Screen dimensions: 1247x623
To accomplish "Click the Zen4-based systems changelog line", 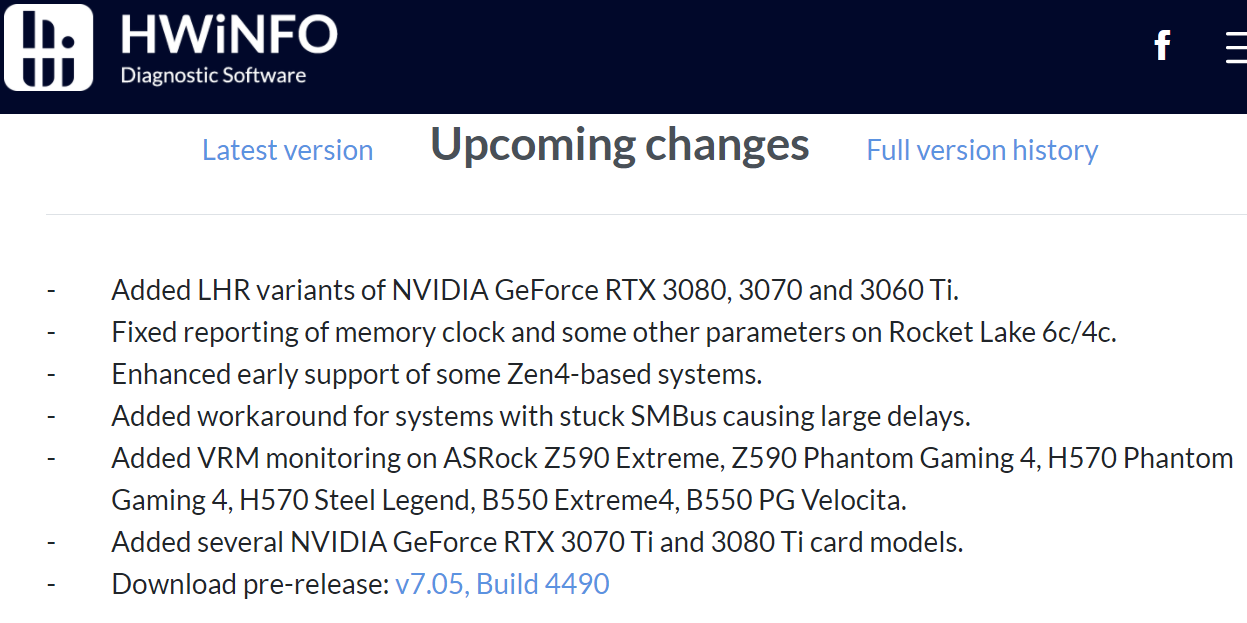I will [x=437, y=374].
